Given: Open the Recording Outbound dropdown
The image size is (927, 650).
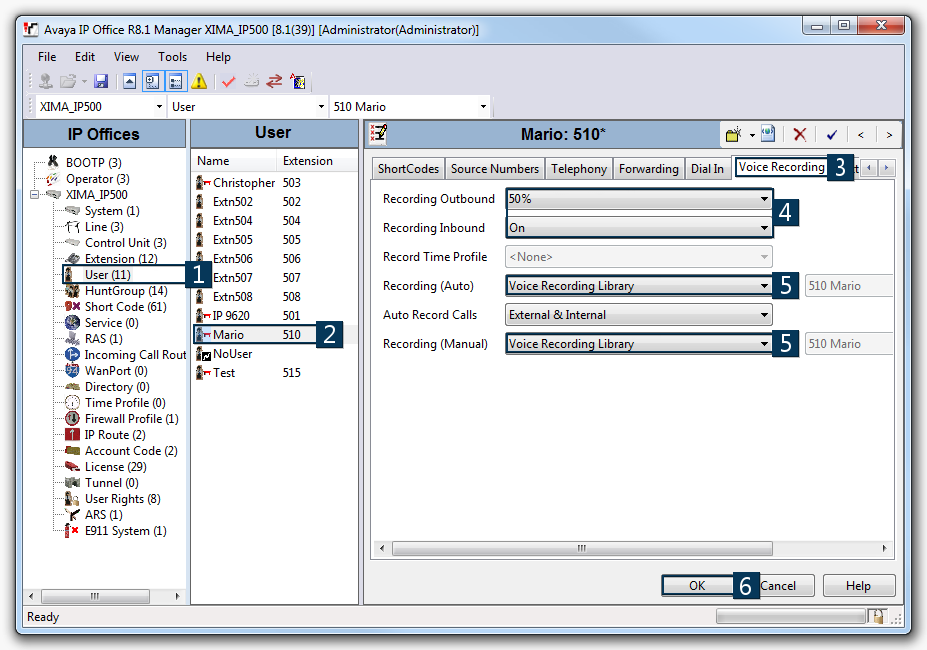Looking at the screenshot, I should point(639,199).
